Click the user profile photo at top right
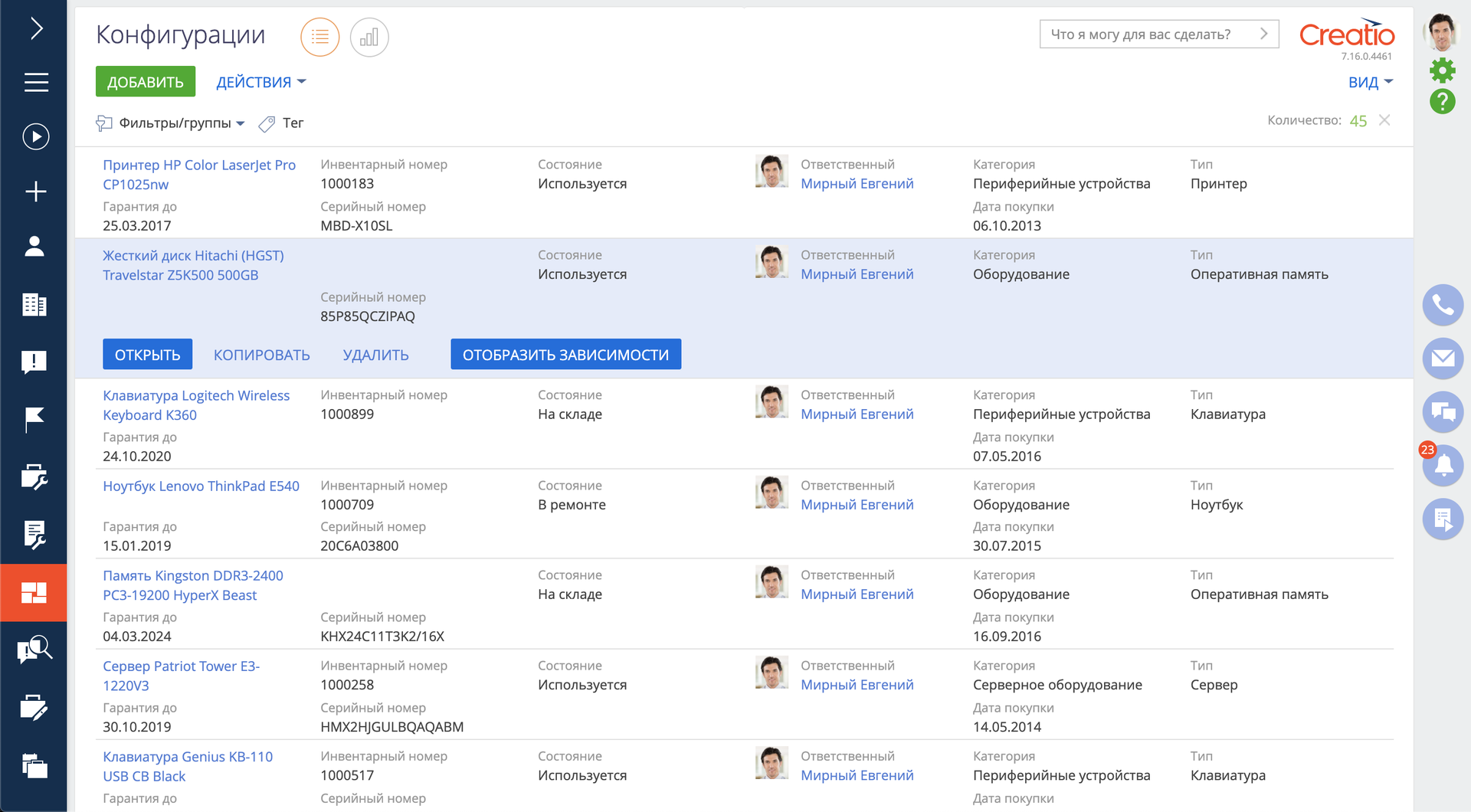Image resolution: width=1471 pixels, height=812 pixels. 1442,32
